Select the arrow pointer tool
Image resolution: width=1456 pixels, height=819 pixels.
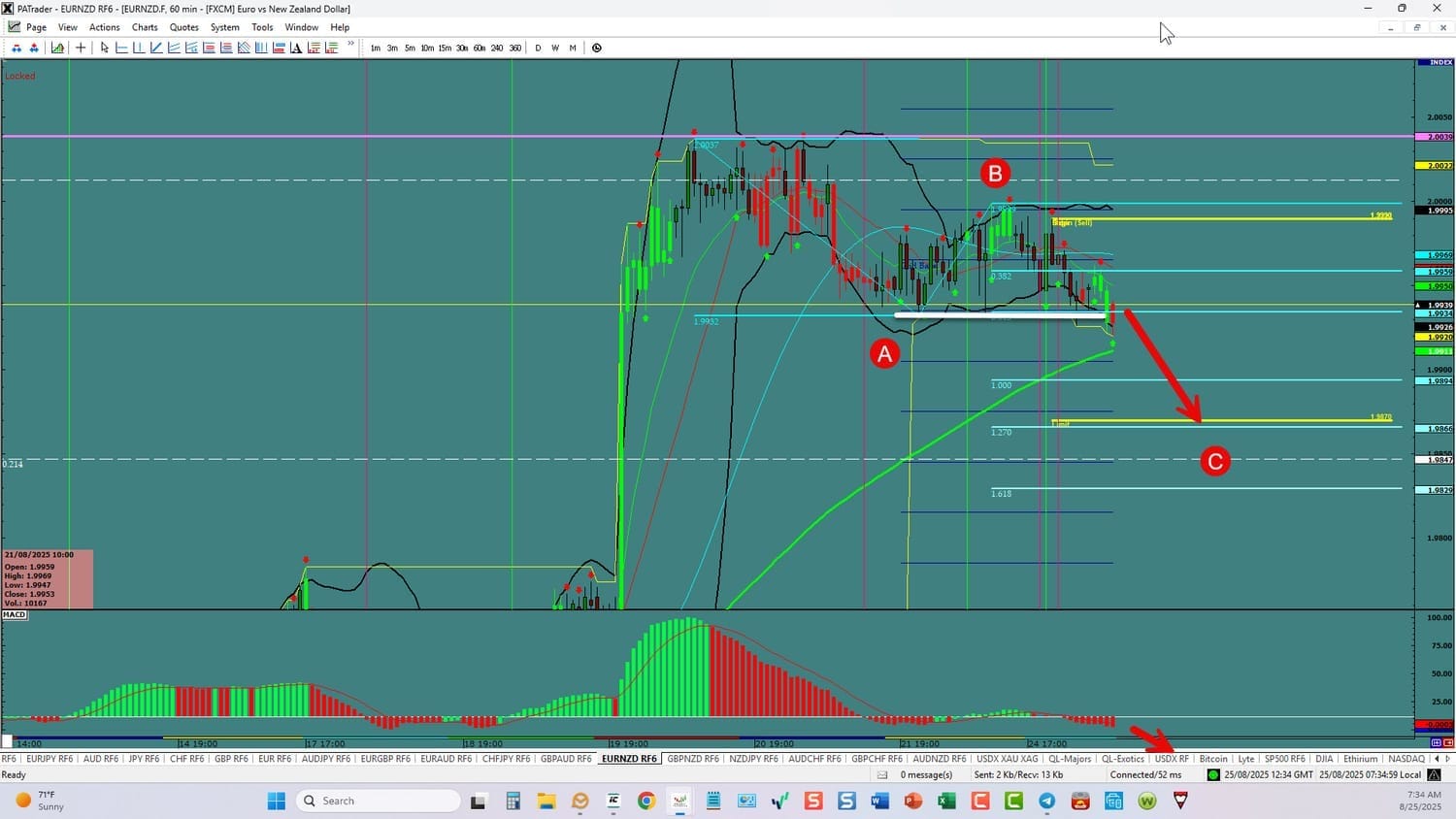tap(104, 48)
